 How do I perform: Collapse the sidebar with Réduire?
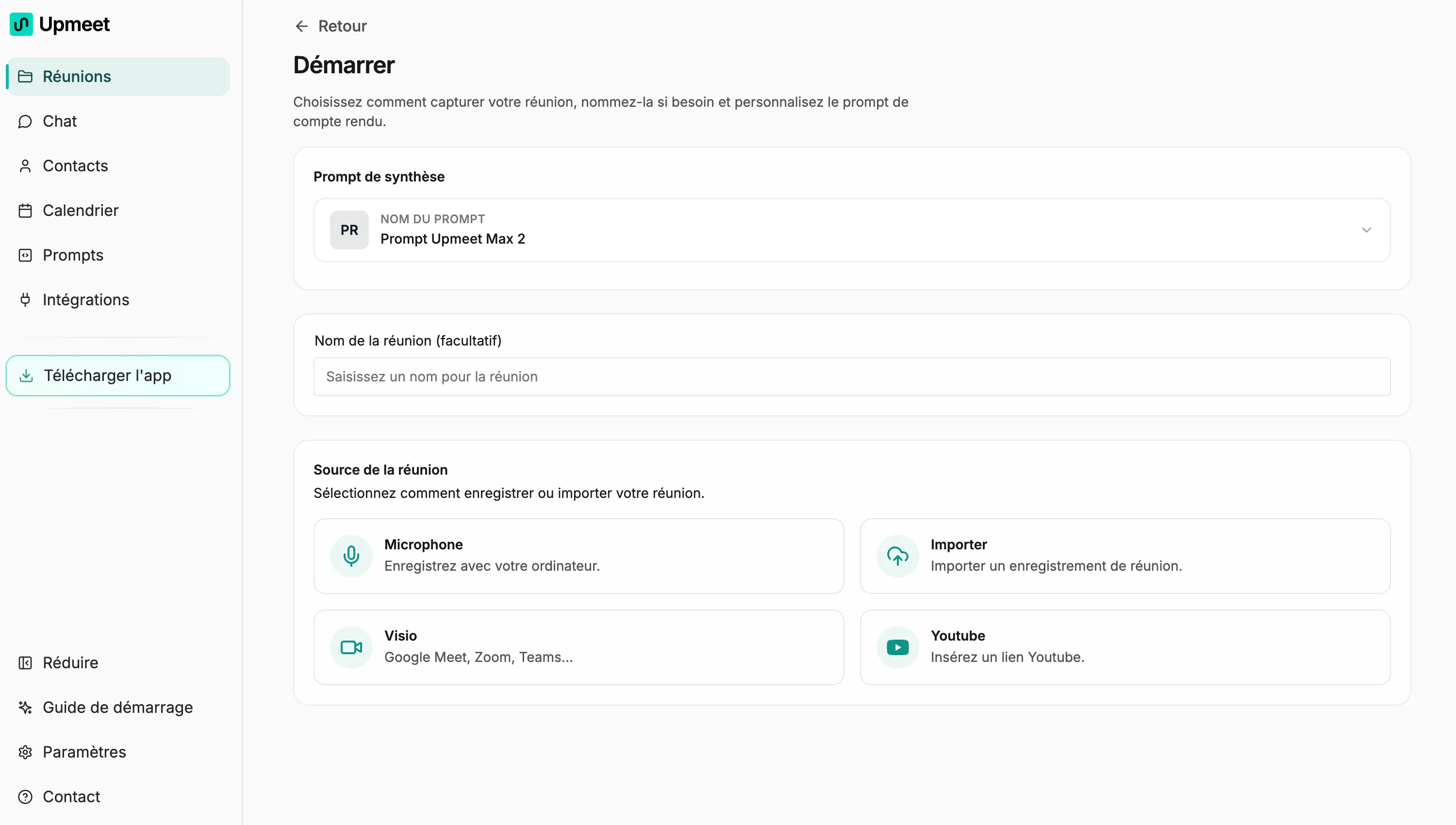click(118, 663)
